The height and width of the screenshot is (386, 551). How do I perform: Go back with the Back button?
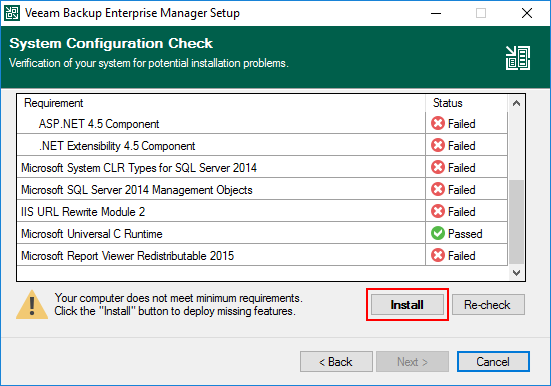click(336, 361)
